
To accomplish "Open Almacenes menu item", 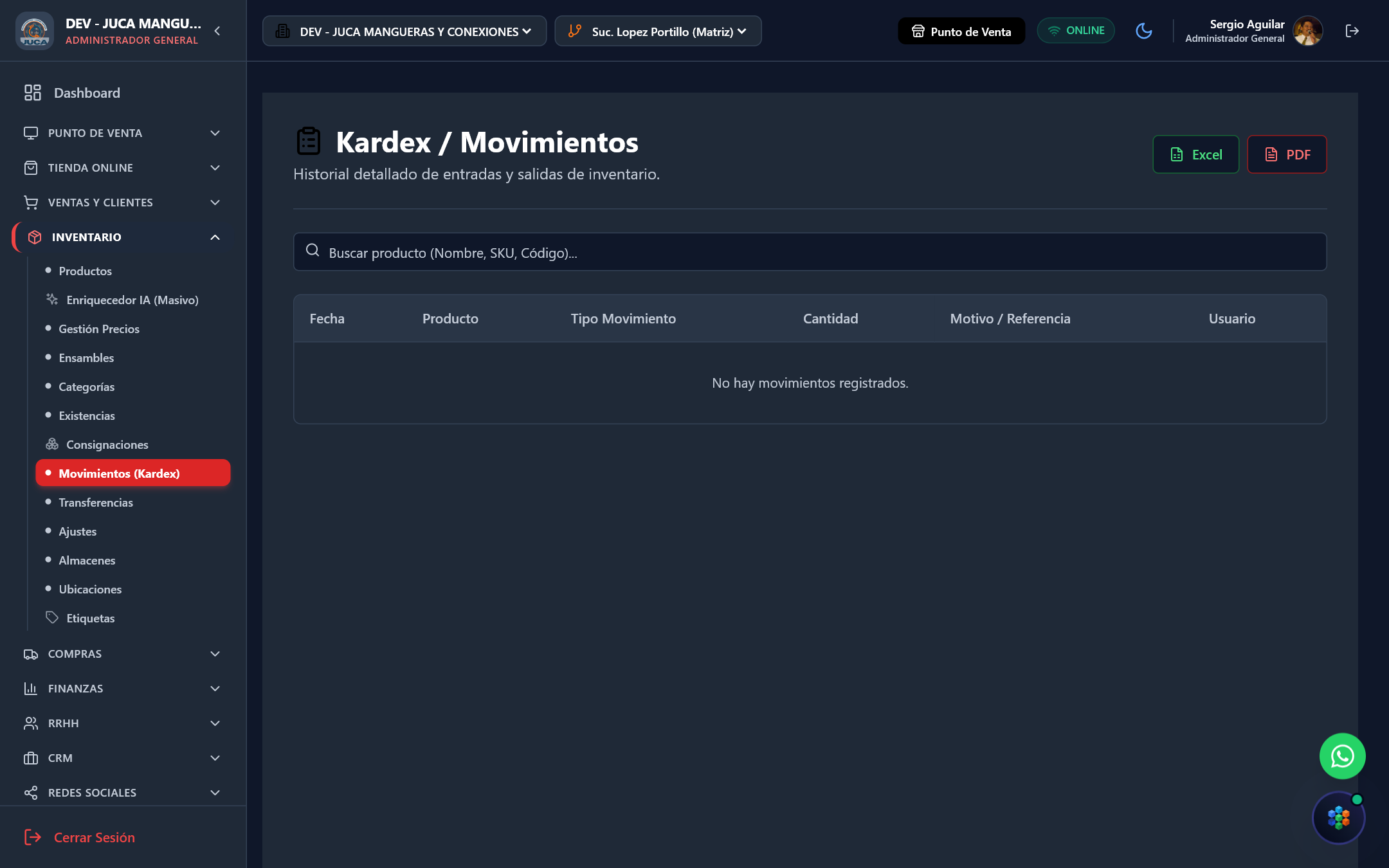I will 133,560.
